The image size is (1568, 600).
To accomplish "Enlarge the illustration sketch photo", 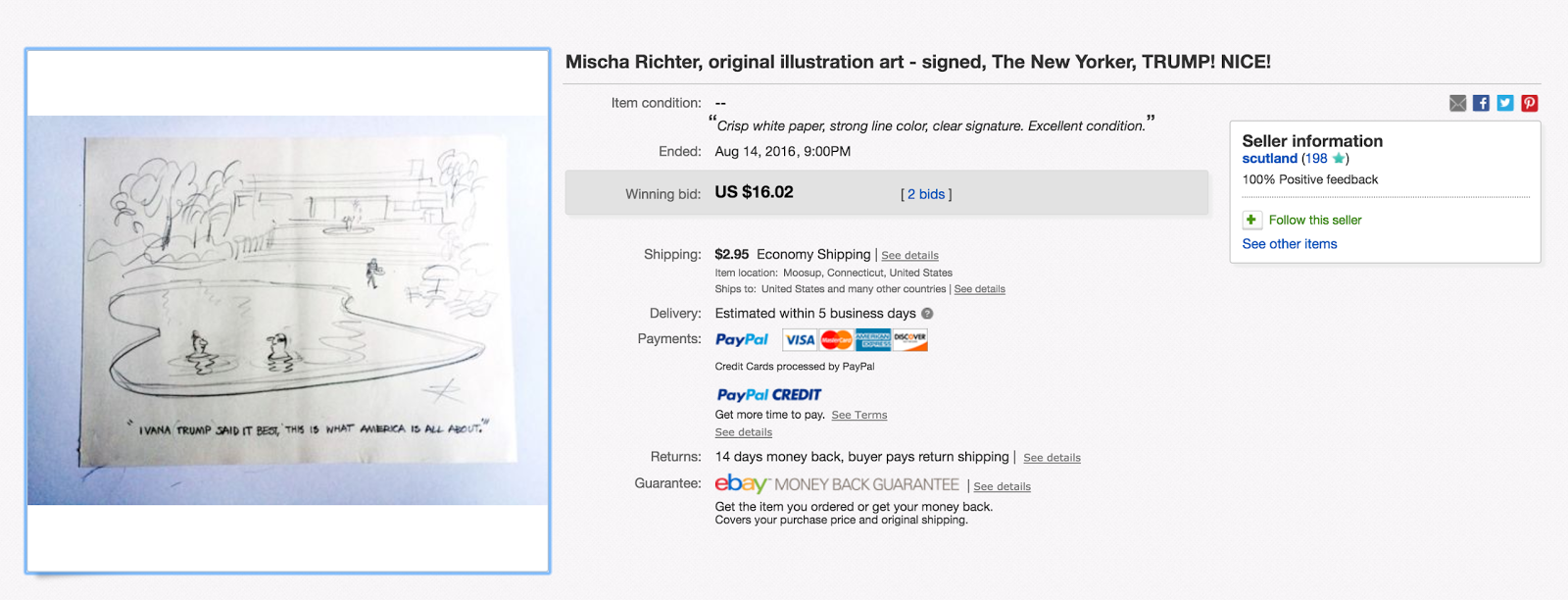I will tap(287, 310).
